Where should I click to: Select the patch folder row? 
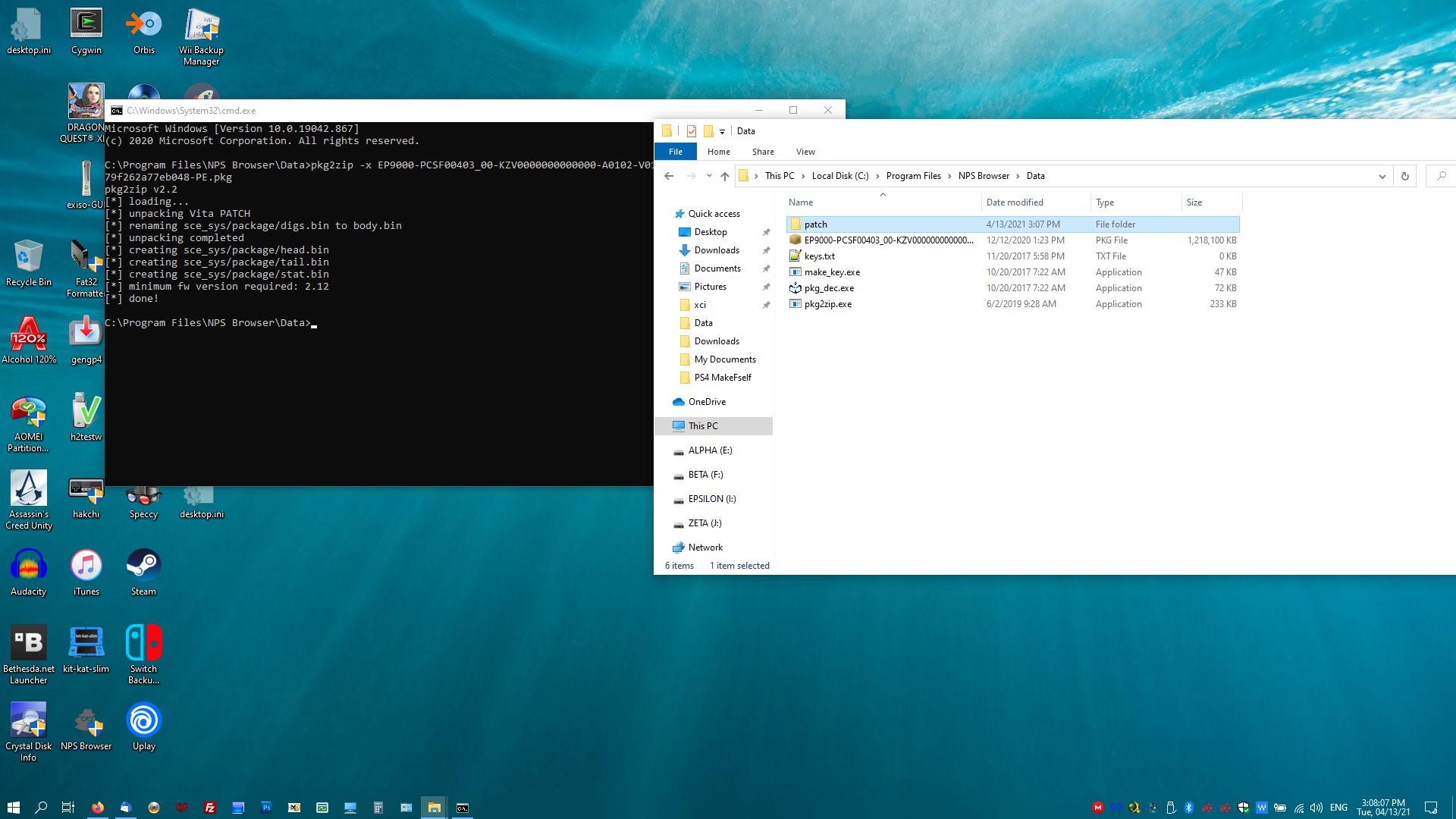point(1012,224)
